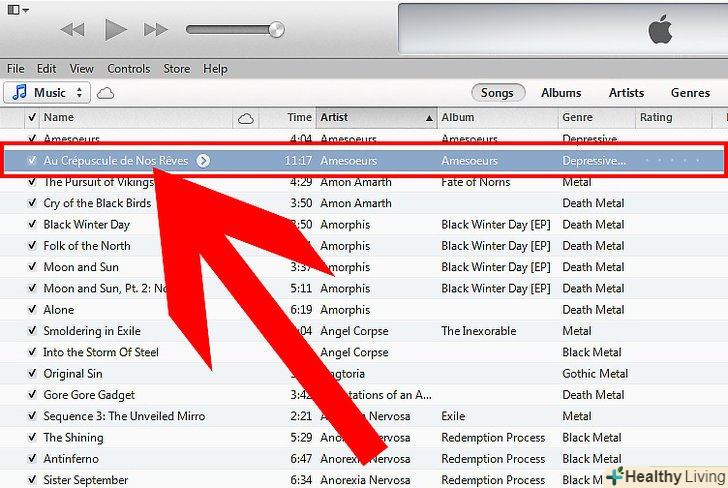Open the Music library selector dropdown
The height and width of the screenshot is (488, 728).
(x=47, y=92)
